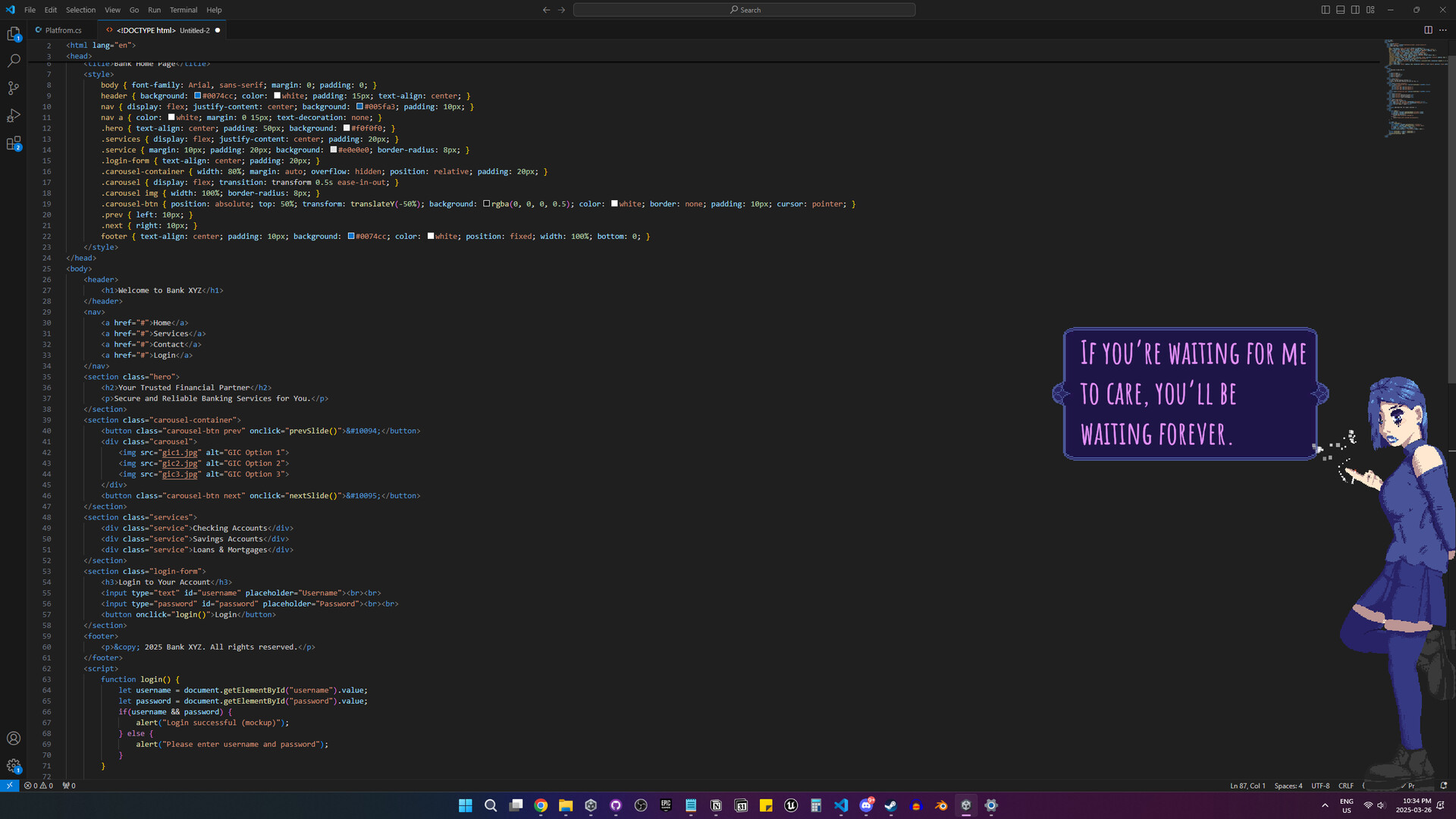Open the Manage gear at the bottom left

pyautogui.click(x=14, y=766)
